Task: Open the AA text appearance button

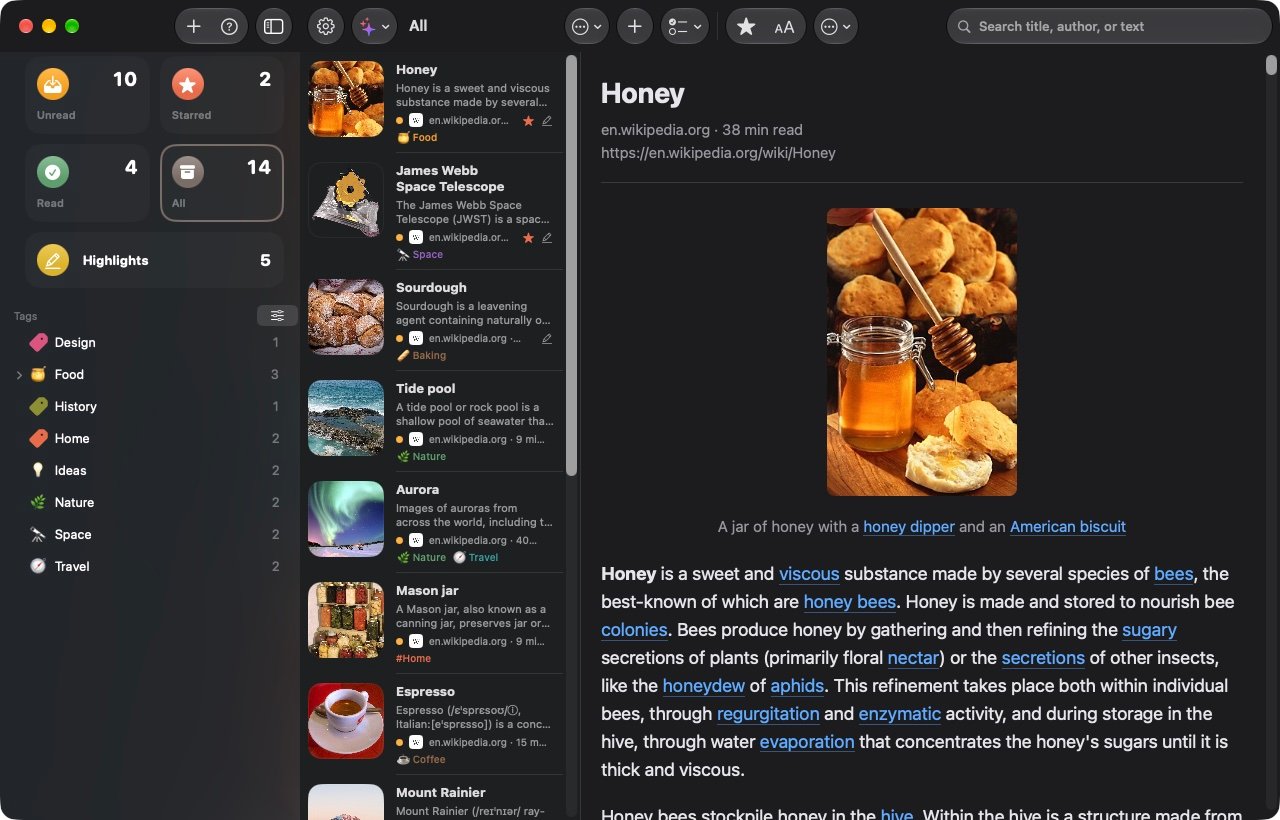Action: pos(784,27)
